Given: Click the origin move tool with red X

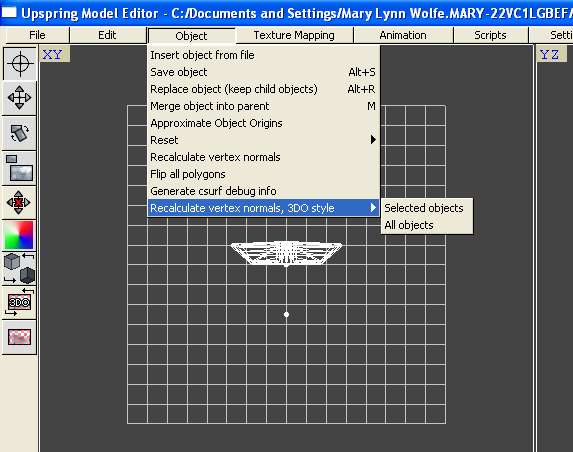Looking at the screenshot, I should pyautogui.click(x=19, y=202).
